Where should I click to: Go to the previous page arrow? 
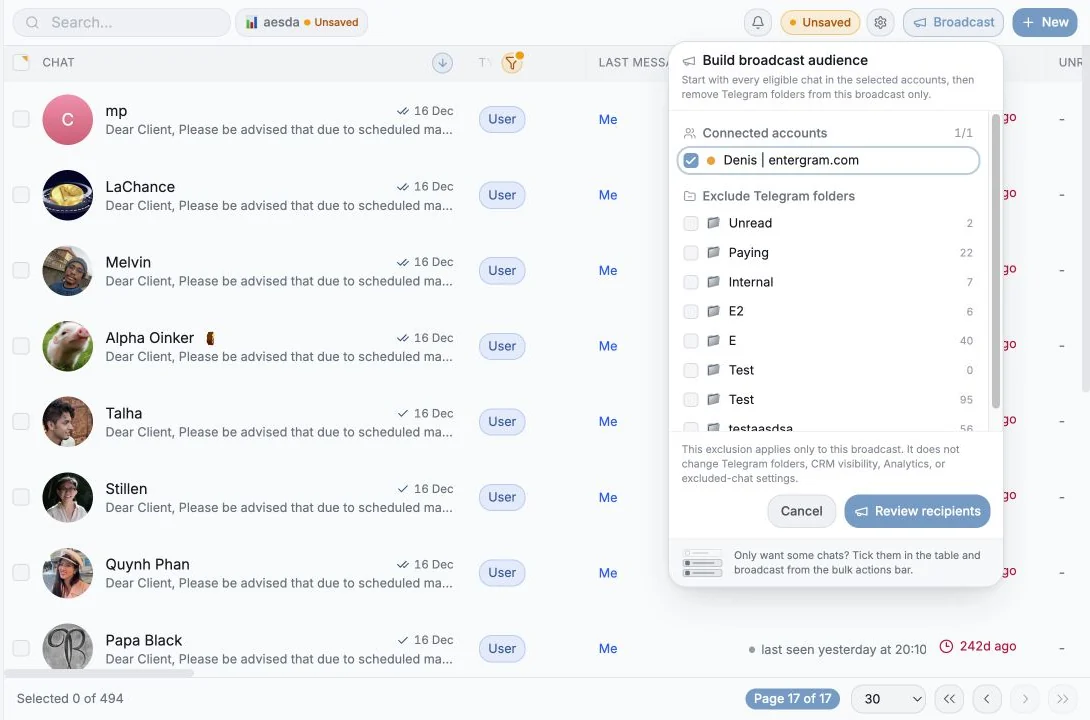[986, 699]
